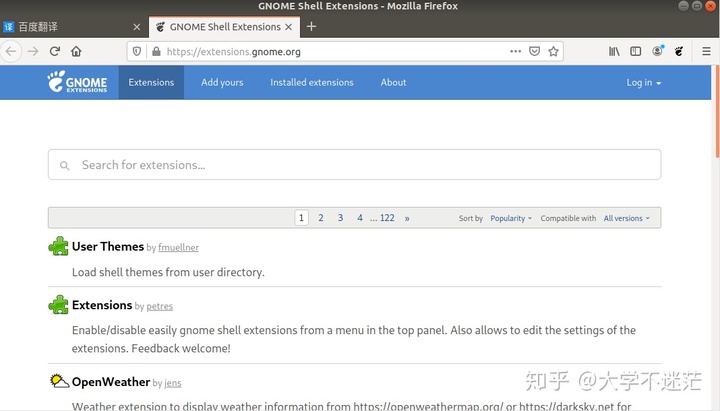Go to page 3 of results
The image size is (720, 411).
pos(340,218)
